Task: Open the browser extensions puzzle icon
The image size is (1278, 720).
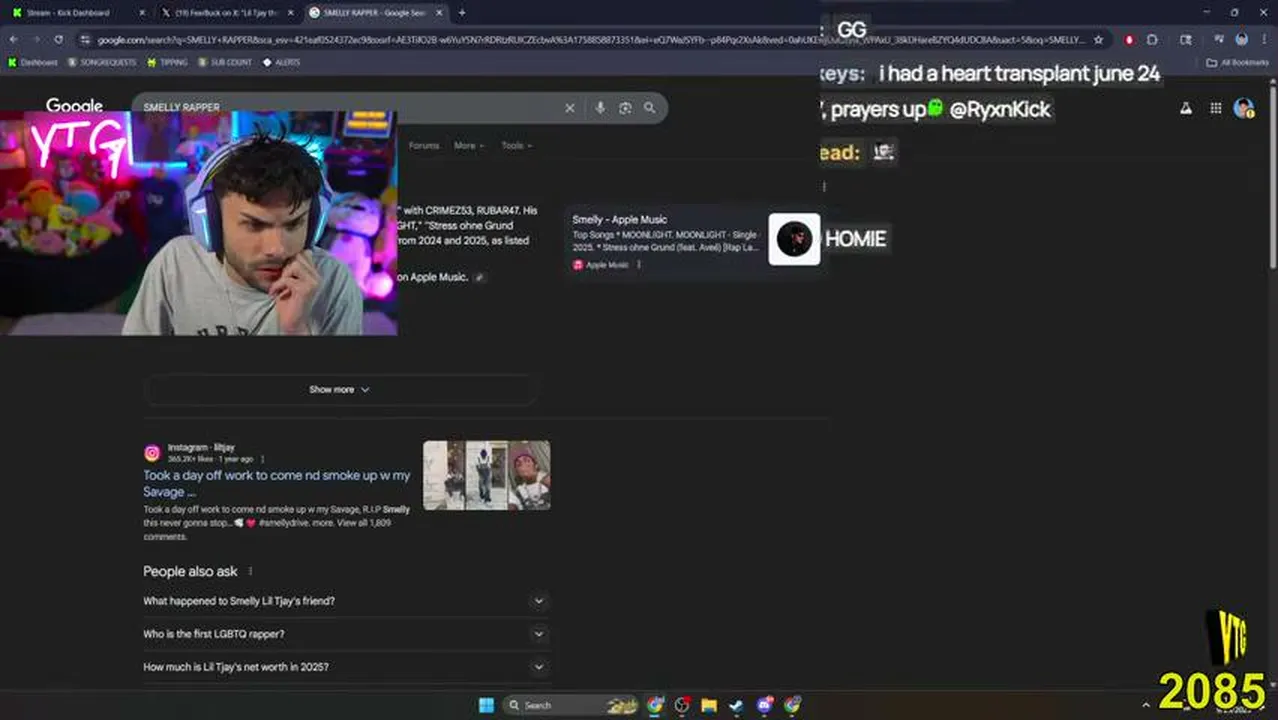Action: [x=1152, y=39]
